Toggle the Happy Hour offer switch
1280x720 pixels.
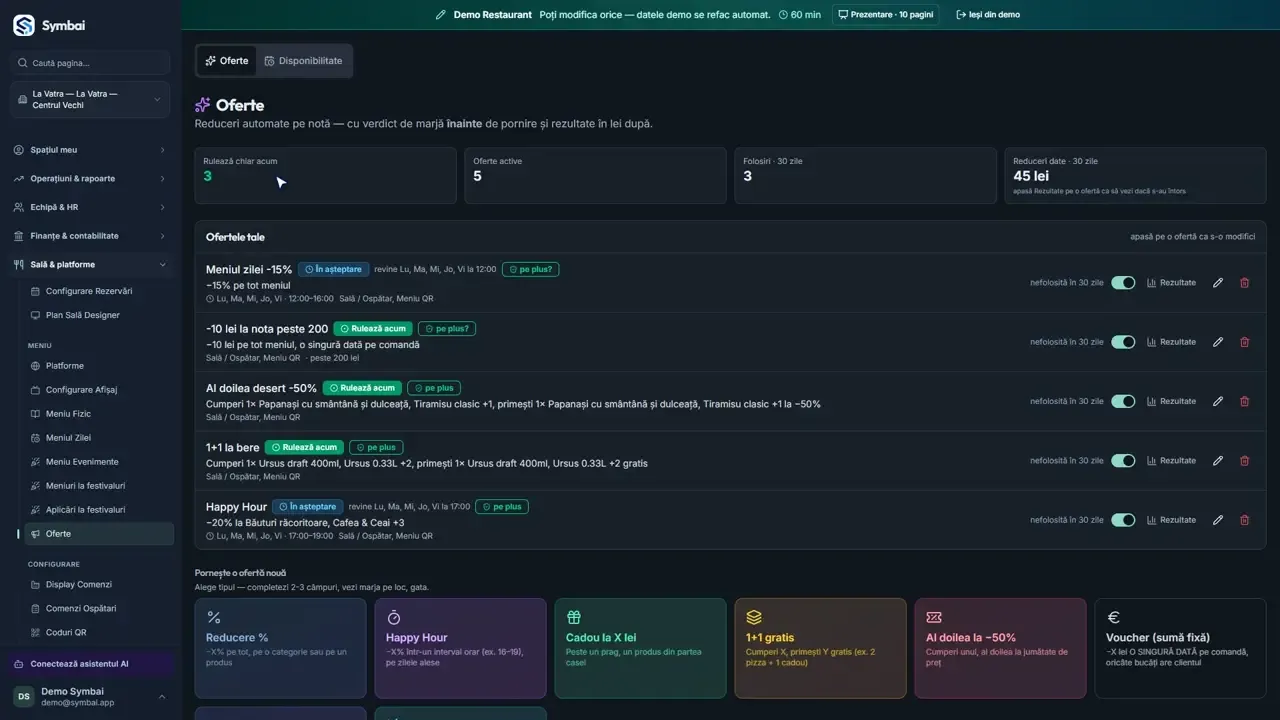(1123, 520)
